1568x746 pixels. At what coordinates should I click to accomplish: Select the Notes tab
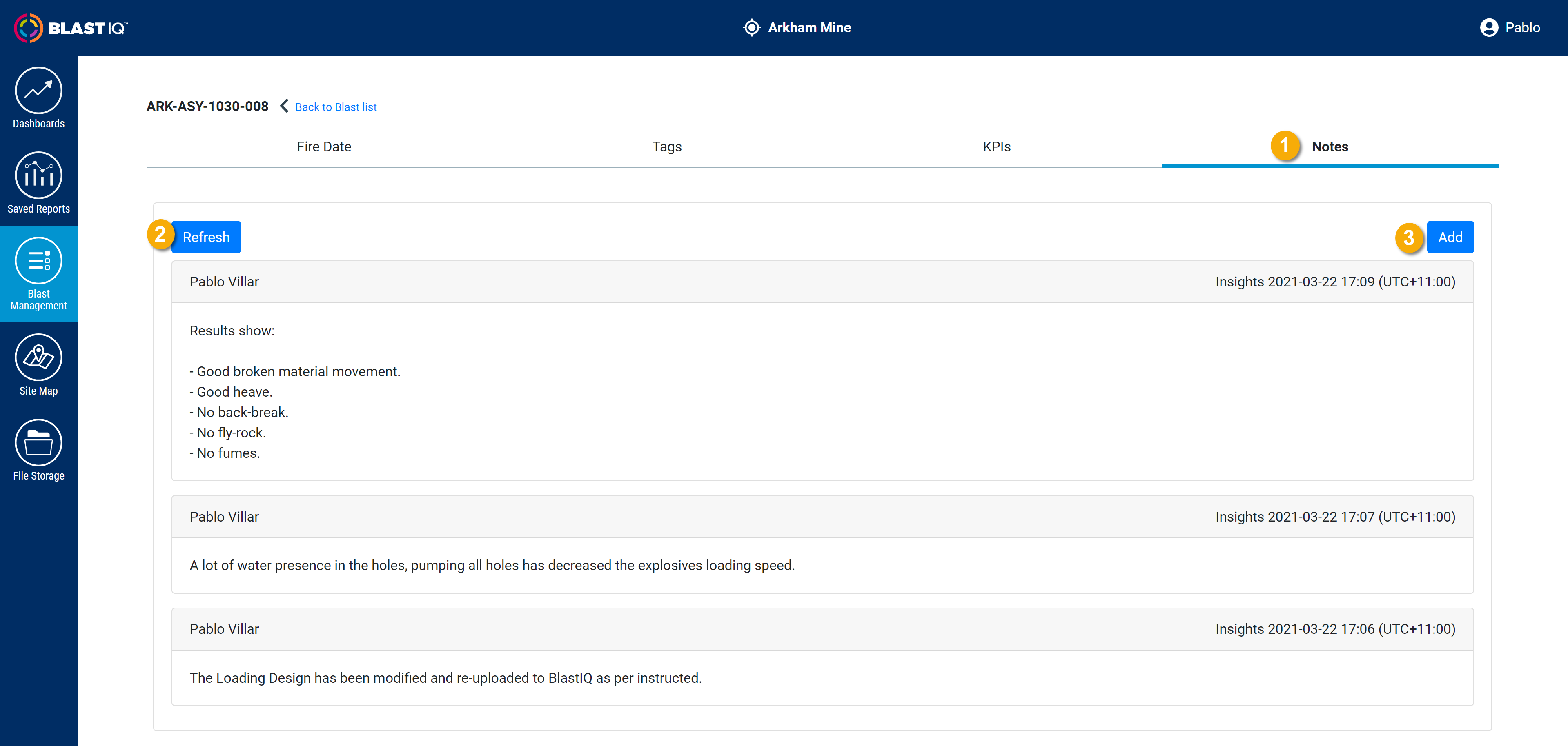click(1330, 147)
